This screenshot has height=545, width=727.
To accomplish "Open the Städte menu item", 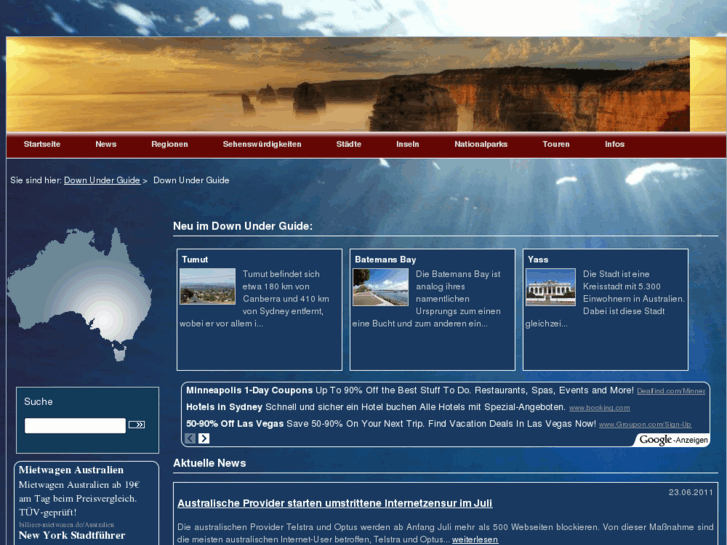I will tap(349, 144).
